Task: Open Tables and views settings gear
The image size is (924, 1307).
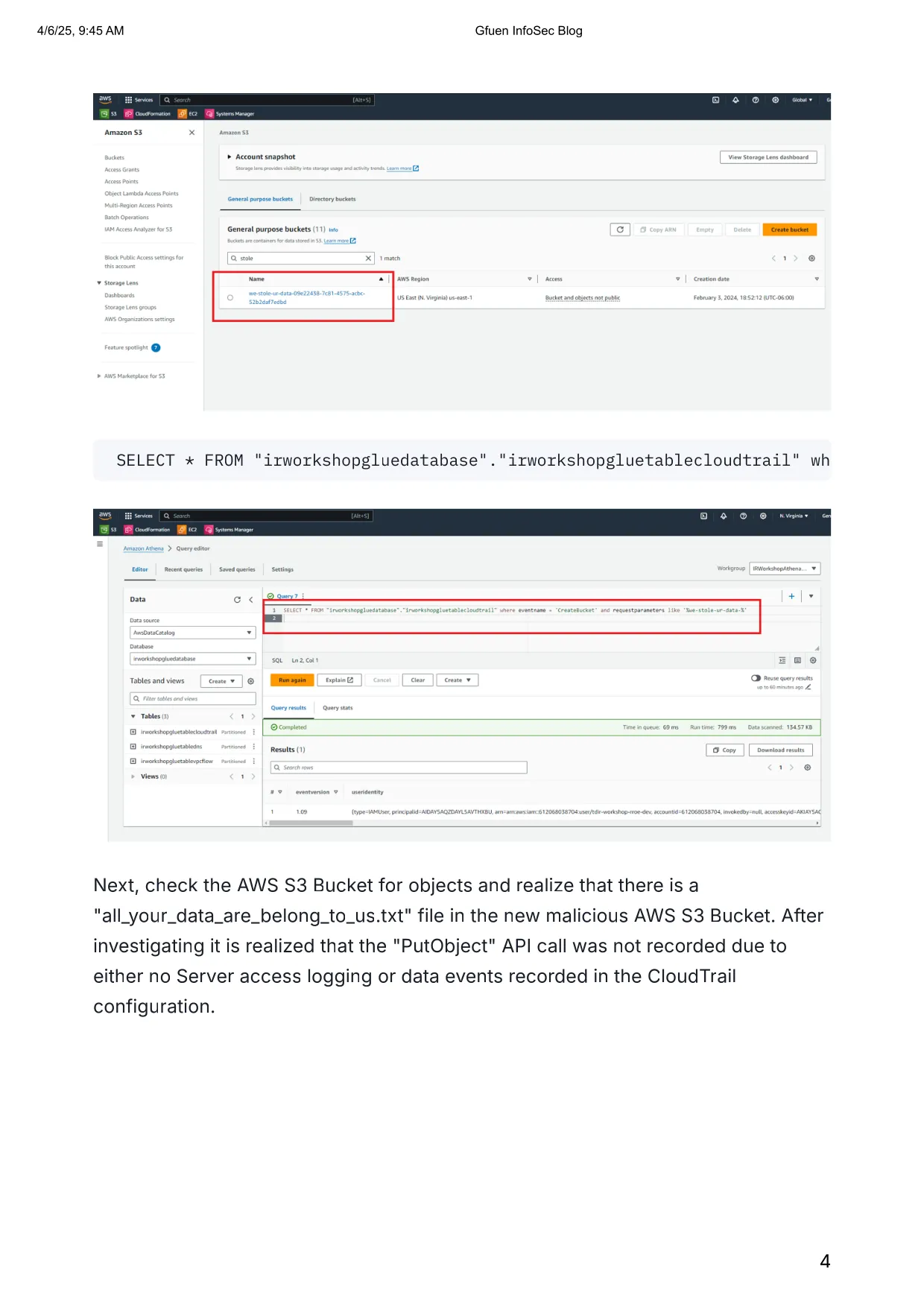Action: 250,681
